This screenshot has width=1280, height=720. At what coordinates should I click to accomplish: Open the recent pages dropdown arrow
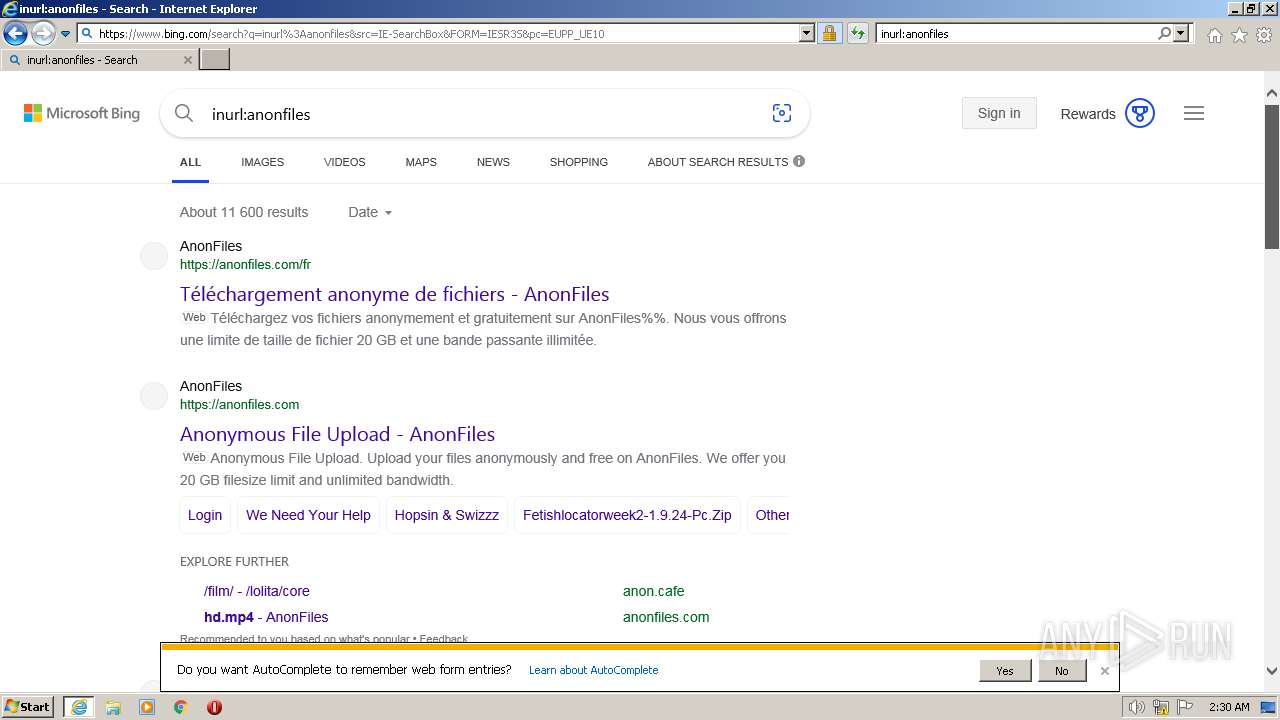[x=66, y=33]
